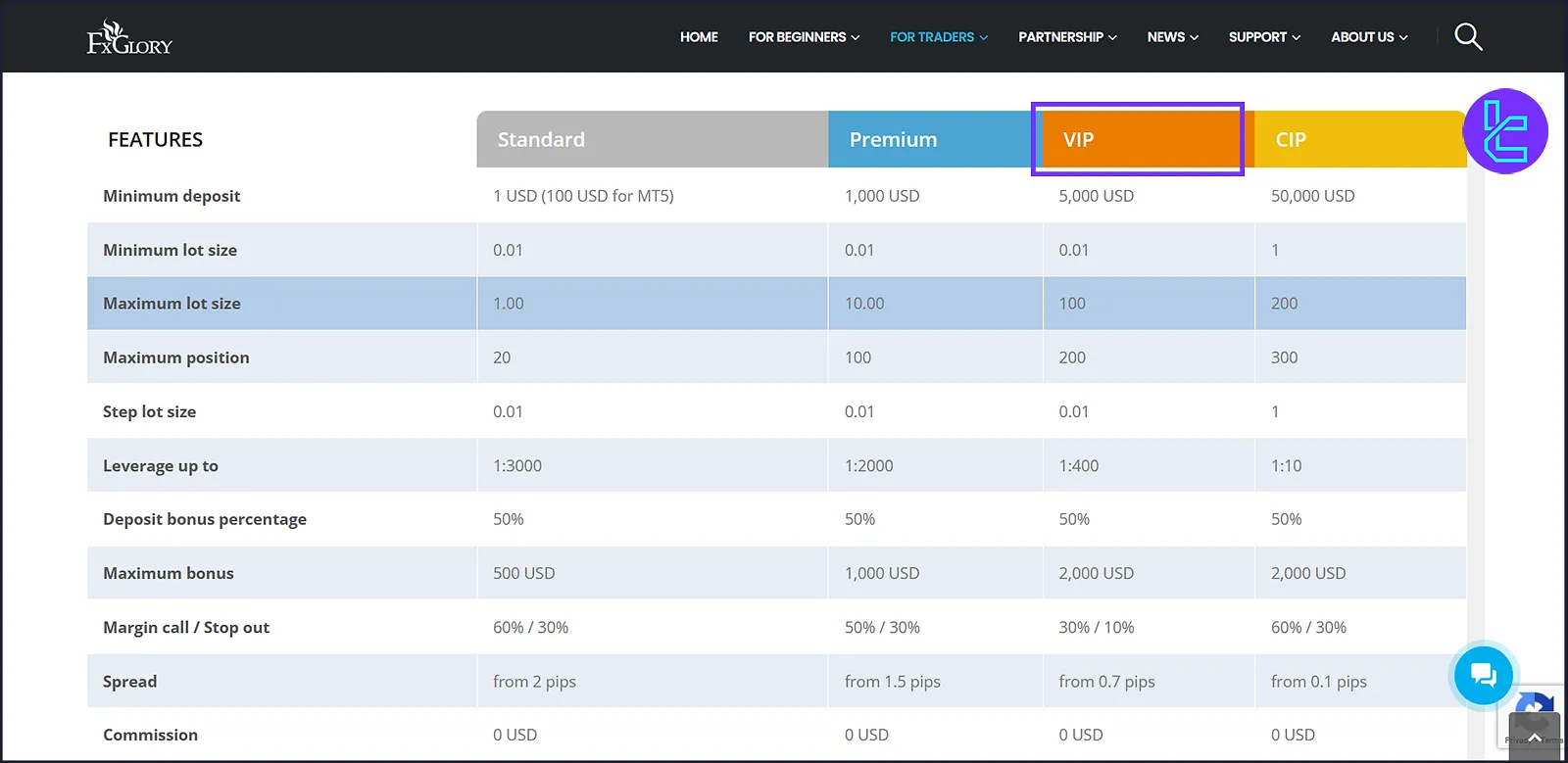The height and width of the screenshot is (763, 1568).
Task: Select the CIP account column header
Action: pyautogui.click(x=1360, y=139)
